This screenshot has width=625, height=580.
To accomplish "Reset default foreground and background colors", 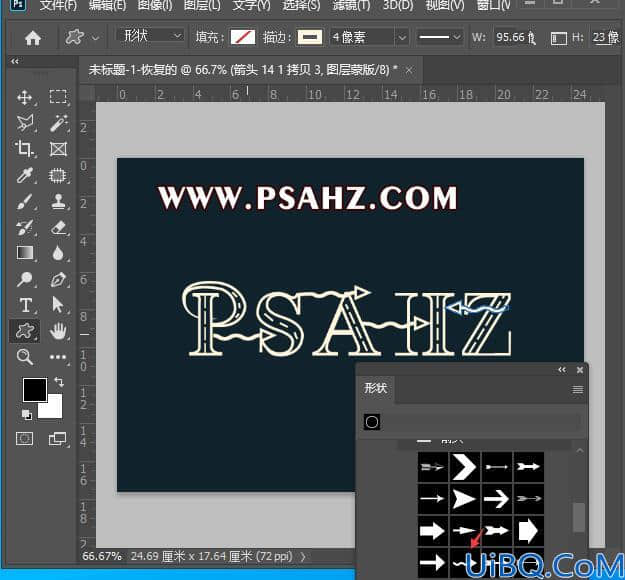I will pos(27,415).
